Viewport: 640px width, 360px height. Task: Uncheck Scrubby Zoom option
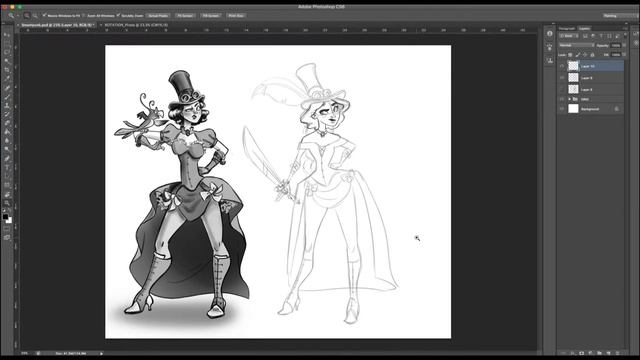coord(118,15)
